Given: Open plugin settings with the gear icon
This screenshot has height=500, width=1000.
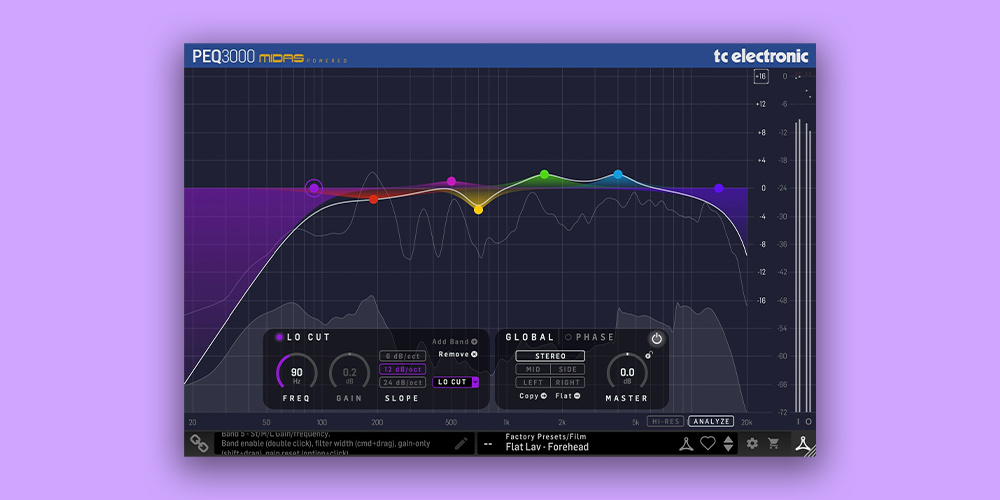Looking at the screenshot, I should click(752, 443).
